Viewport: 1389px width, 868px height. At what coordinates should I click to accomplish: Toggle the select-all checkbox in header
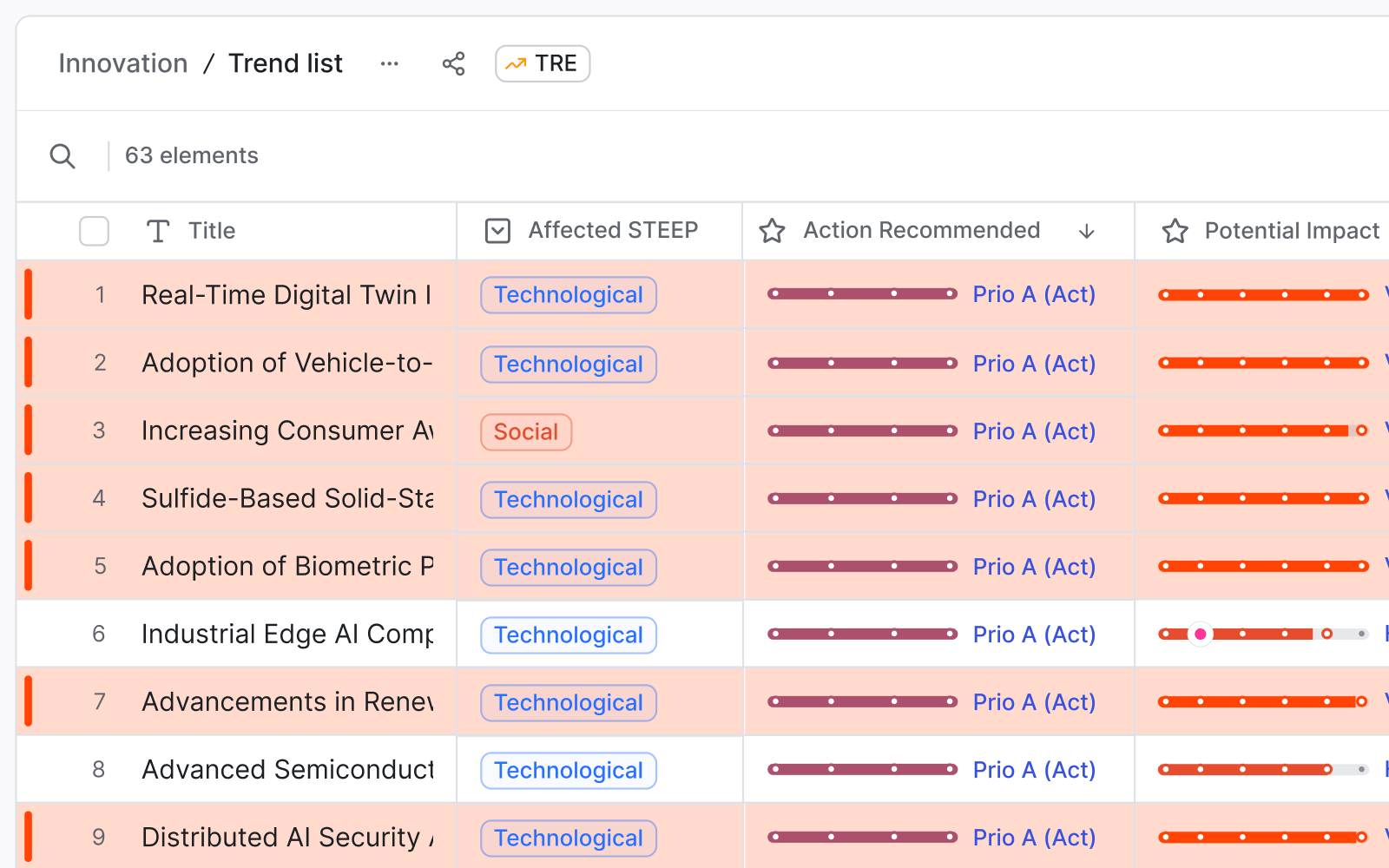[x=94, y=231]
